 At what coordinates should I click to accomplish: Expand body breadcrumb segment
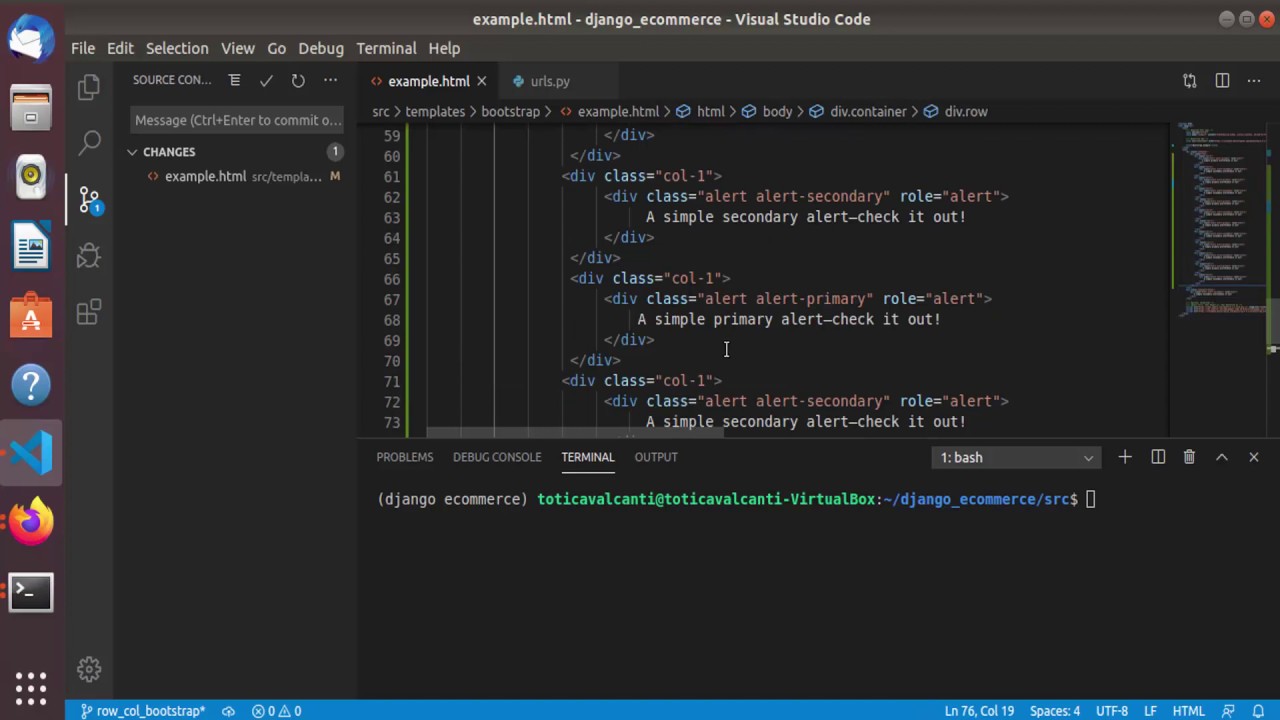(x=766, y=111)
